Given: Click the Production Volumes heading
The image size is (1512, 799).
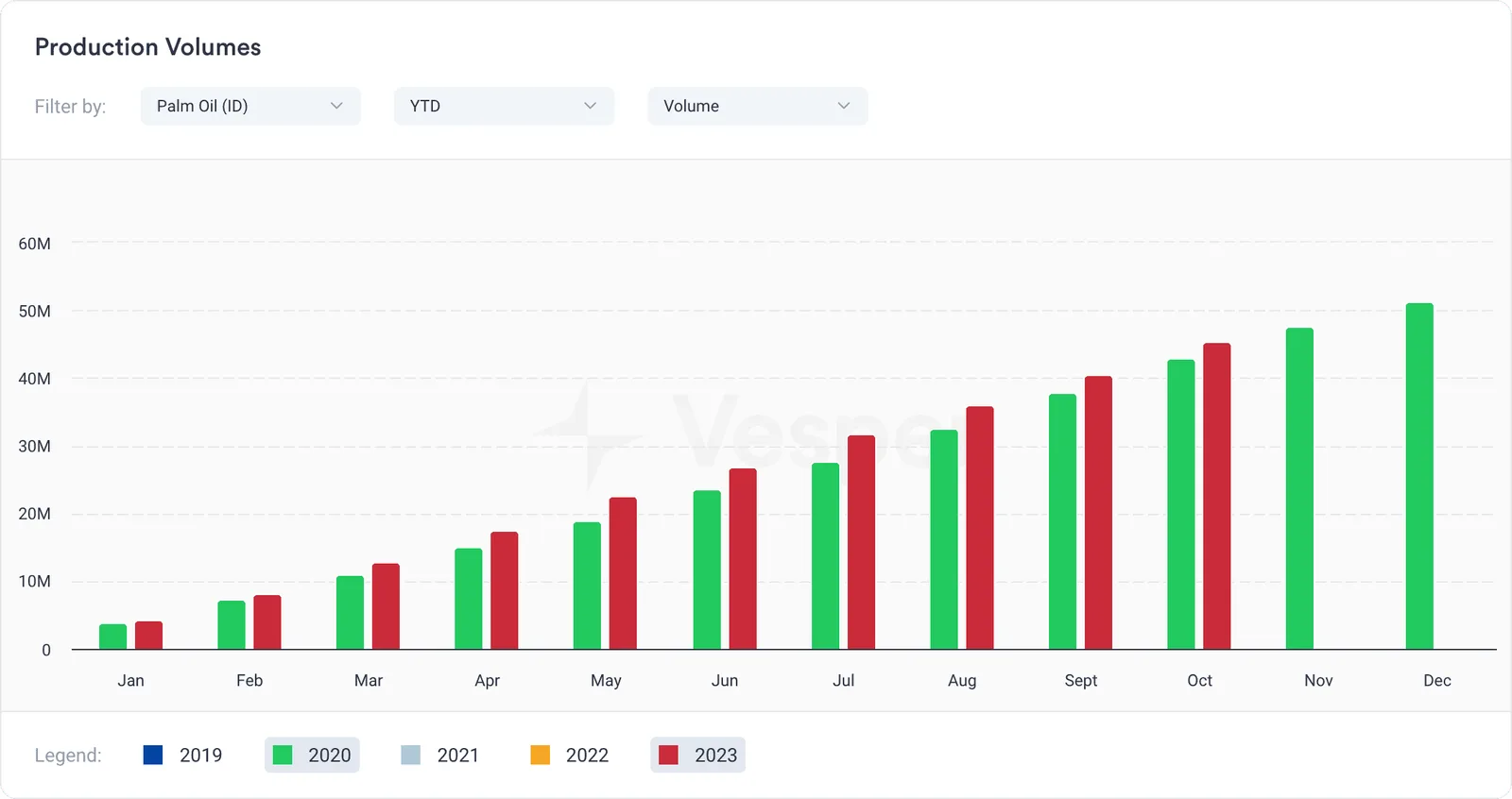Looking at the screenshot, I should [x=148, y=47].
